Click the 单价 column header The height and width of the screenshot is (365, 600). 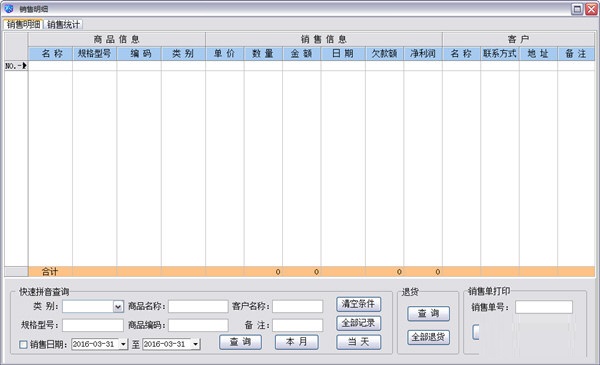click(x=225, y=54)
